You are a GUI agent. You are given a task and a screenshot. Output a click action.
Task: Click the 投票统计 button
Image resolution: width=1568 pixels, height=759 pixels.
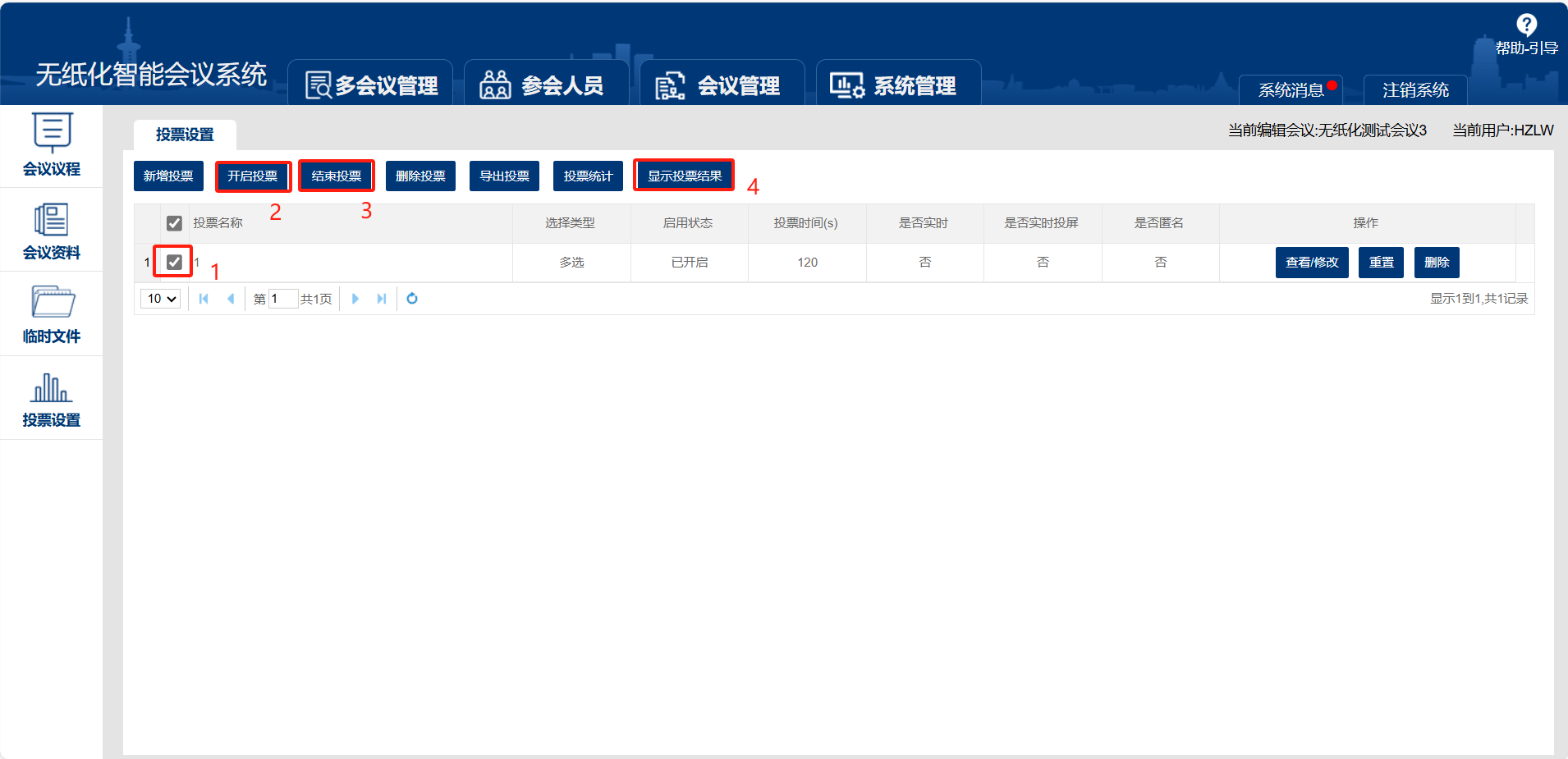point(588,176)
